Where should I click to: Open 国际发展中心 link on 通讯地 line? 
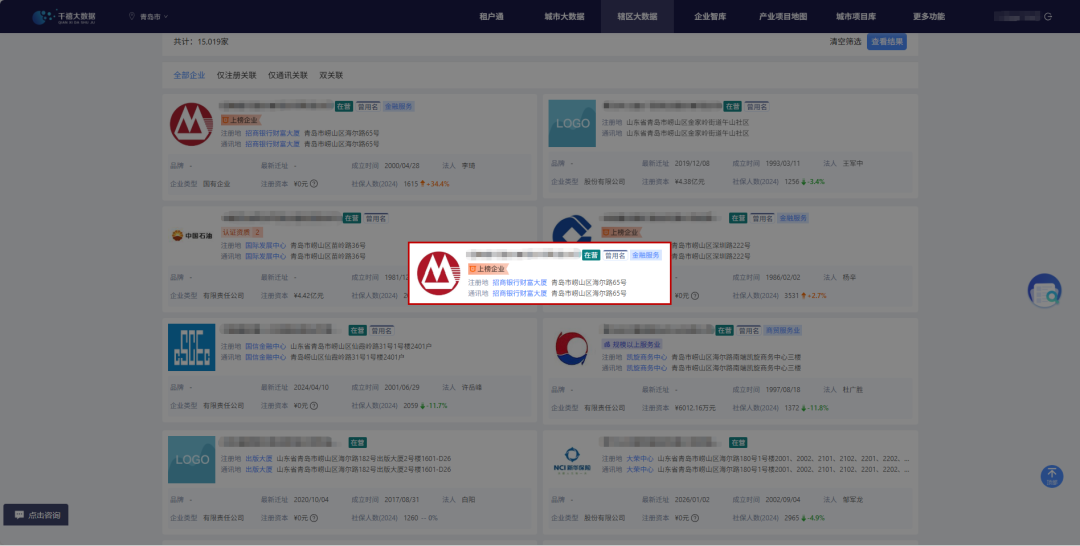point(265,257)
